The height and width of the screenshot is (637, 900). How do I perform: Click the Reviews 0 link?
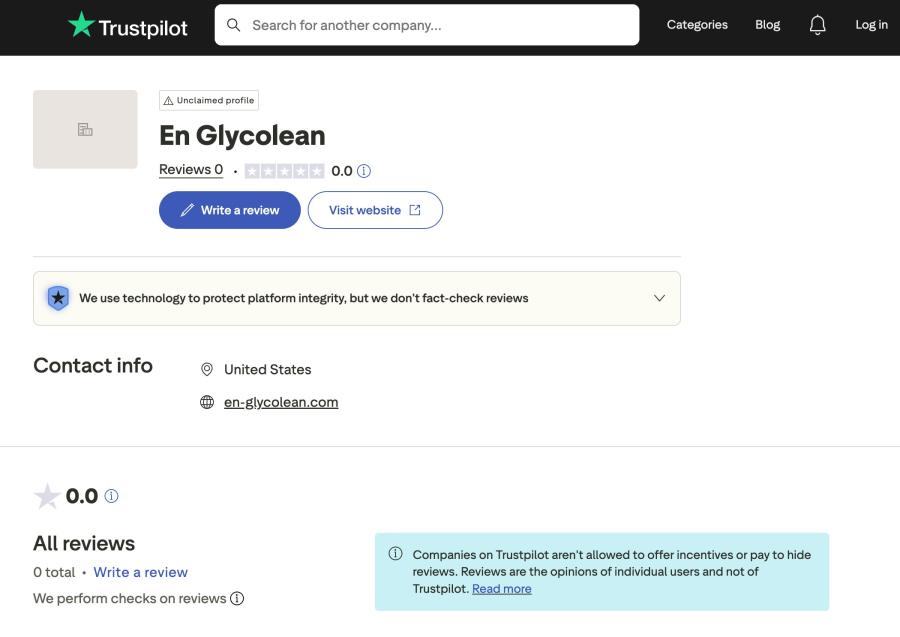pos(191,170)
